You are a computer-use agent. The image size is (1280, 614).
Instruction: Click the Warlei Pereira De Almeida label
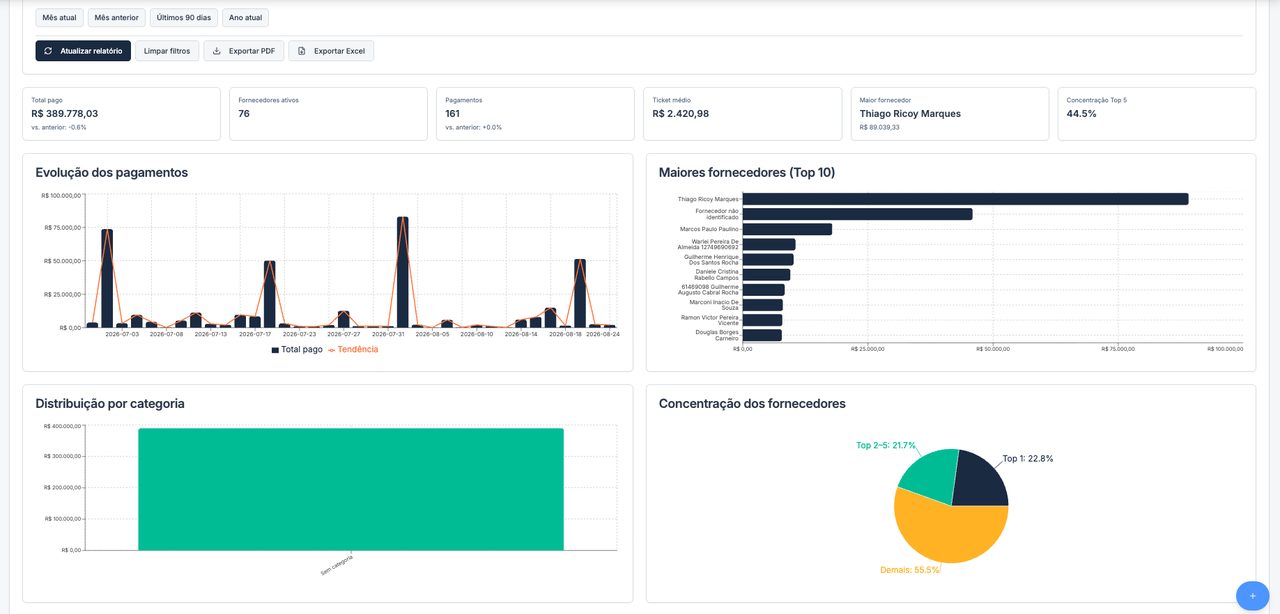click(x=708, y=244)
